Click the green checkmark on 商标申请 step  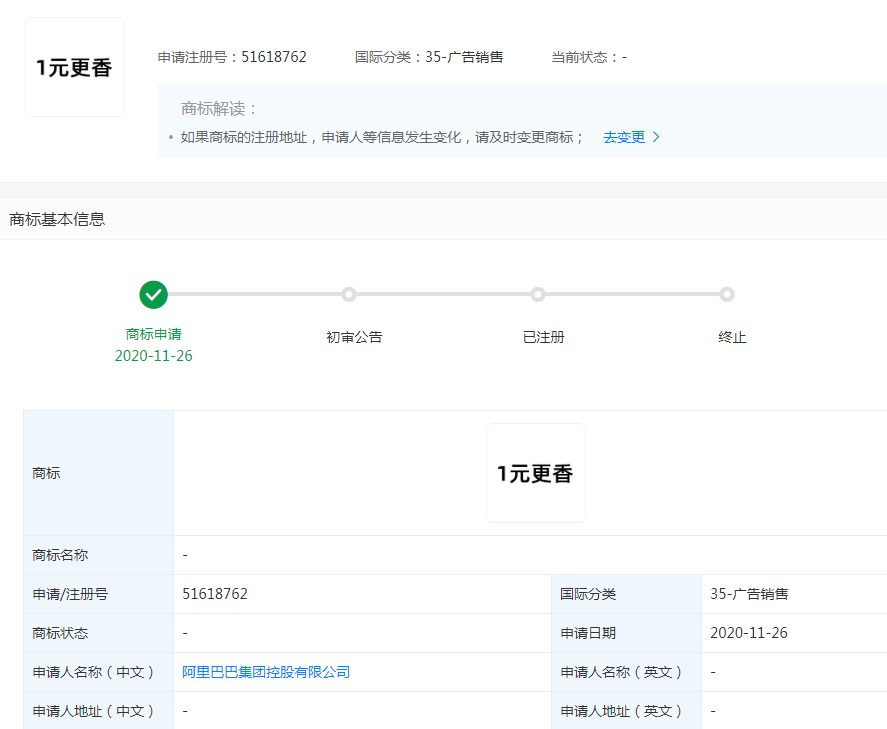[x=153, y=295]
